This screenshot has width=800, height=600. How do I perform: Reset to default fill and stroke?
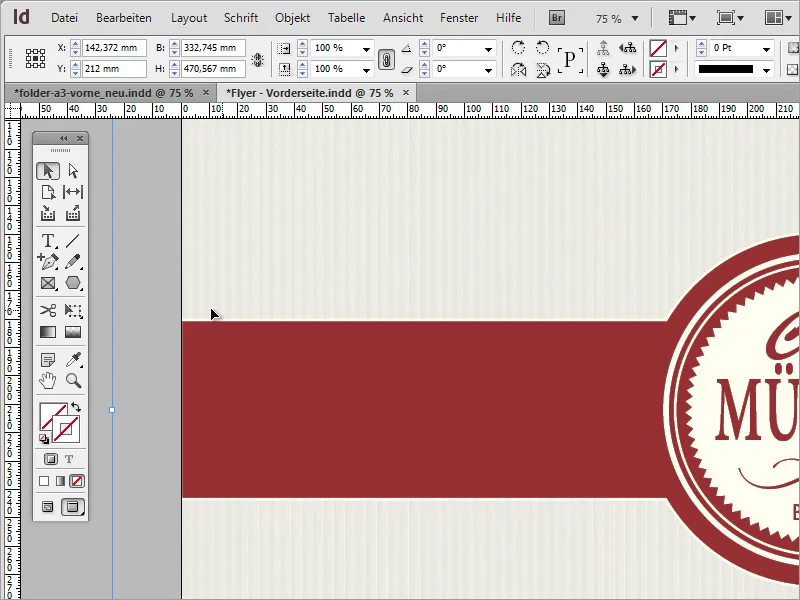(x=44, y=439)
